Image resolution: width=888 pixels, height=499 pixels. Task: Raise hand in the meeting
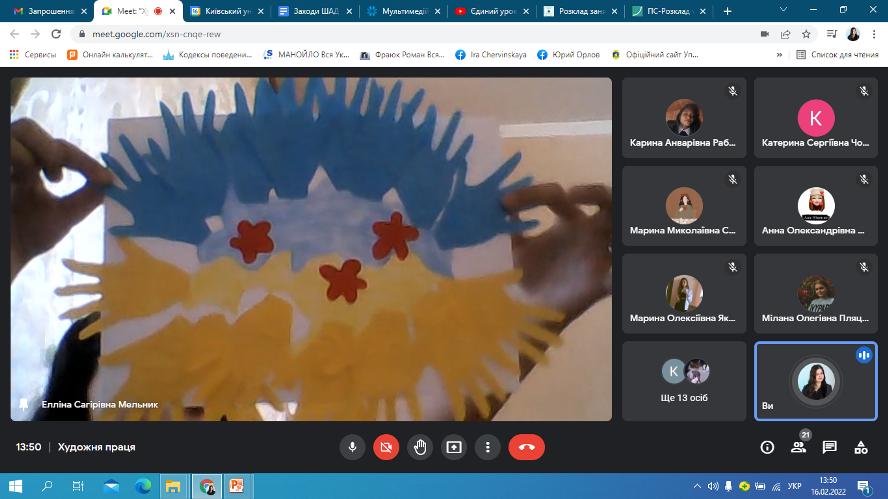coord(420,447)
